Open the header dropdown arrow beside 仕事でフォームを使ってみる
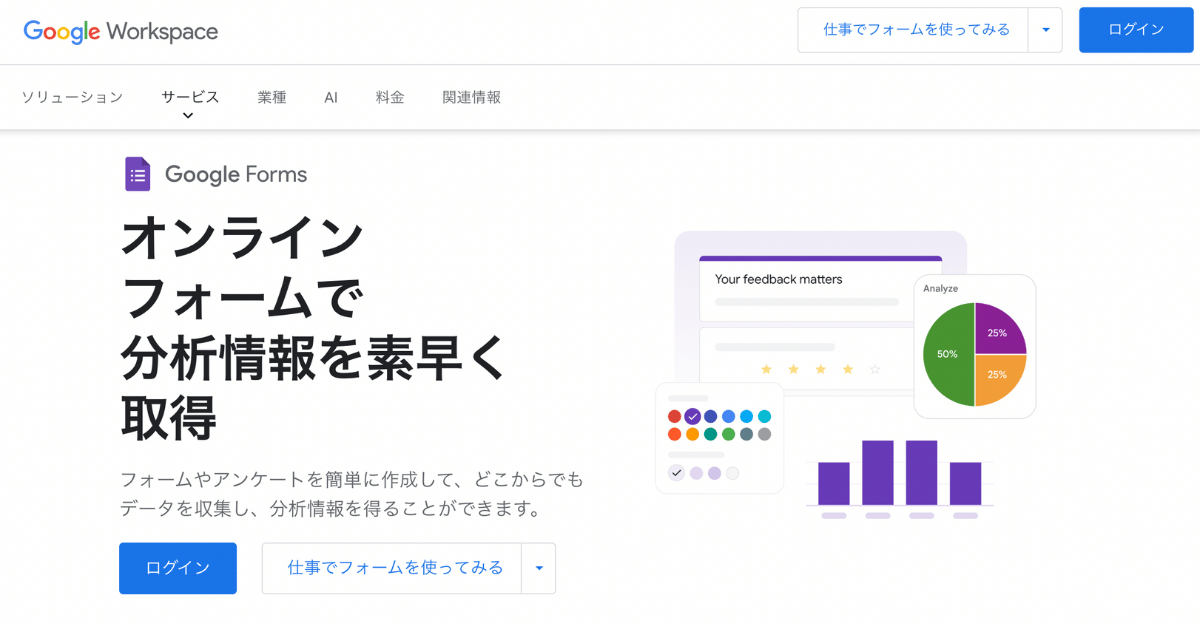Image resolution: width=1200 pixels, height=630 pixels. pyautogui.click(x=1046, y=30)
